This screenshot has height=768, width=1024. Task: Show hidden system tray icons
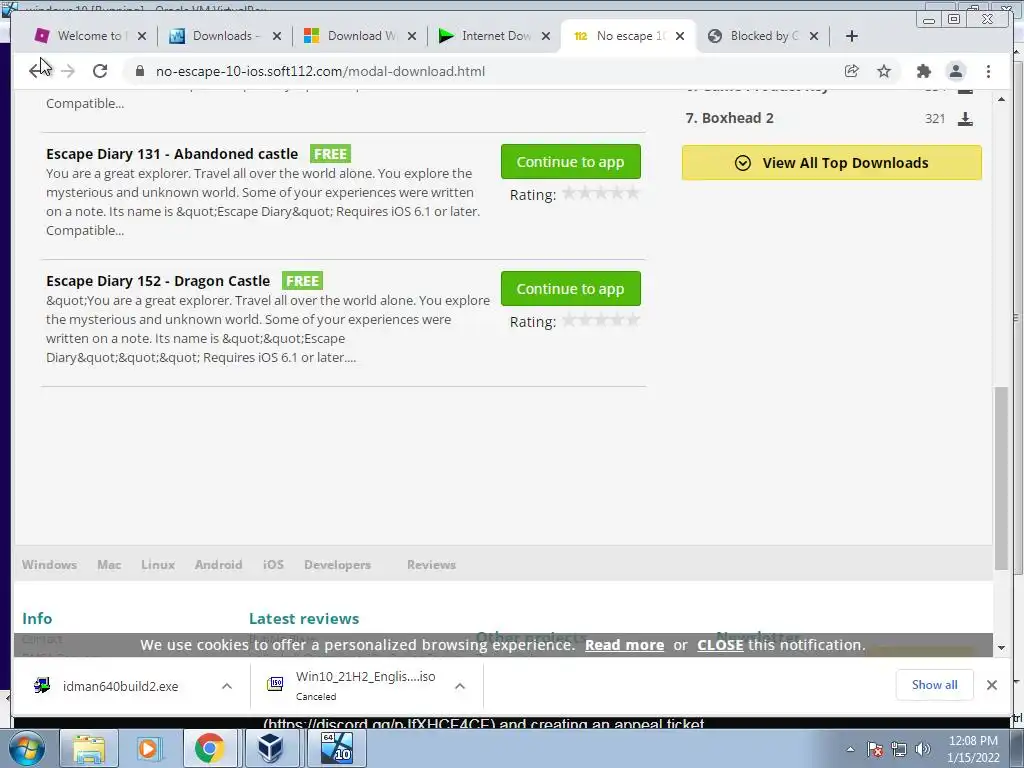pyautogui.click(x=850, y=750)
